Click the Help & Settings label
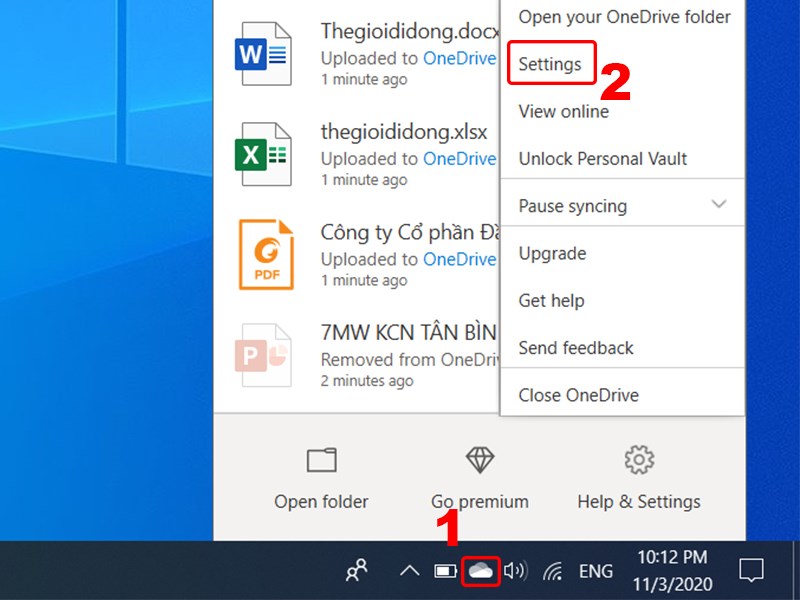Image resolution: width=800 pixels, height=600 pixels. (639, 502)
